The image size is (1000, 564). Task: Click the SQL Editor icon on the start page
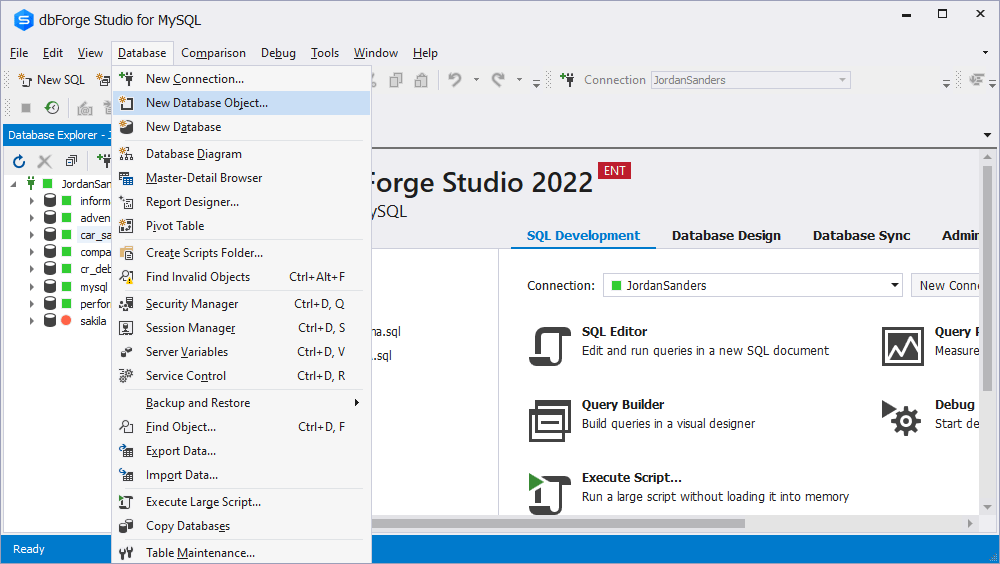click(549, 346)
